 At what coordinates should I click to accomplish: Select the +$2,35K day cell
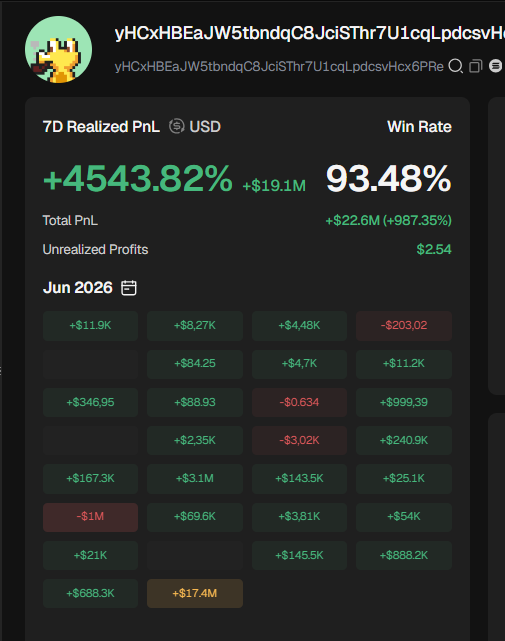click(x=195, y=440)
